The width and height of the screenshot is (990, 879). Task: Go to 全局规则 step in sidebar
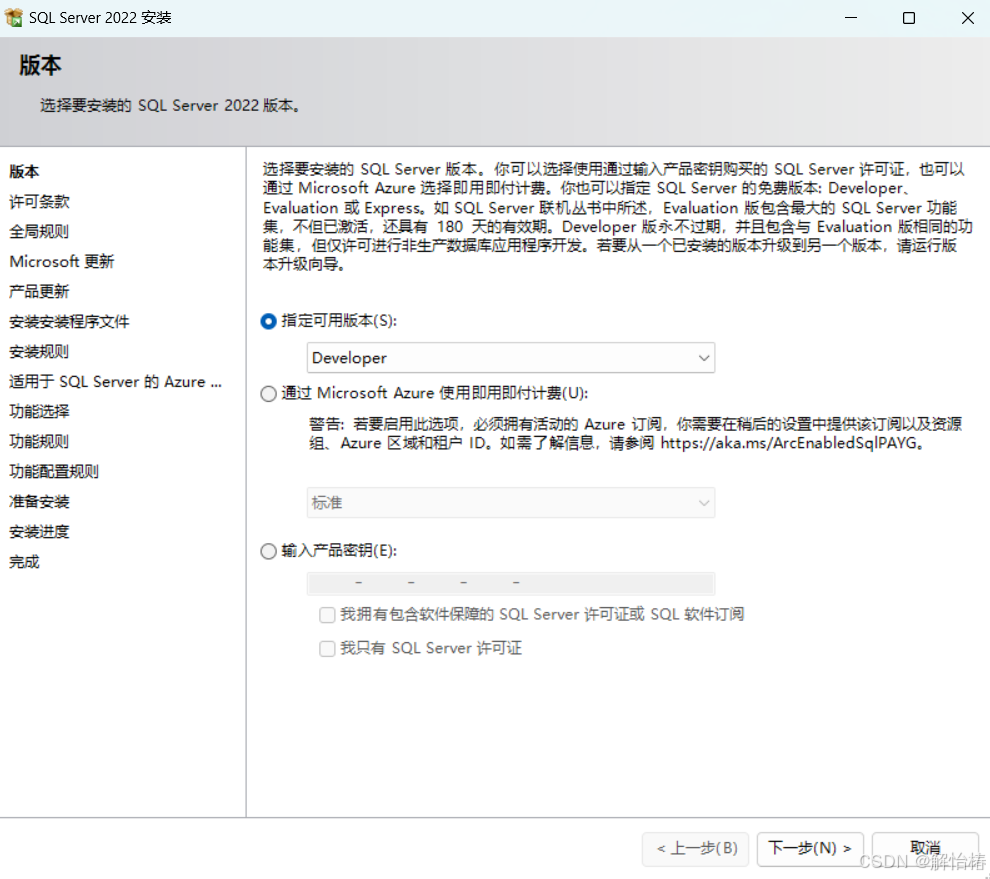click(39, 232)
